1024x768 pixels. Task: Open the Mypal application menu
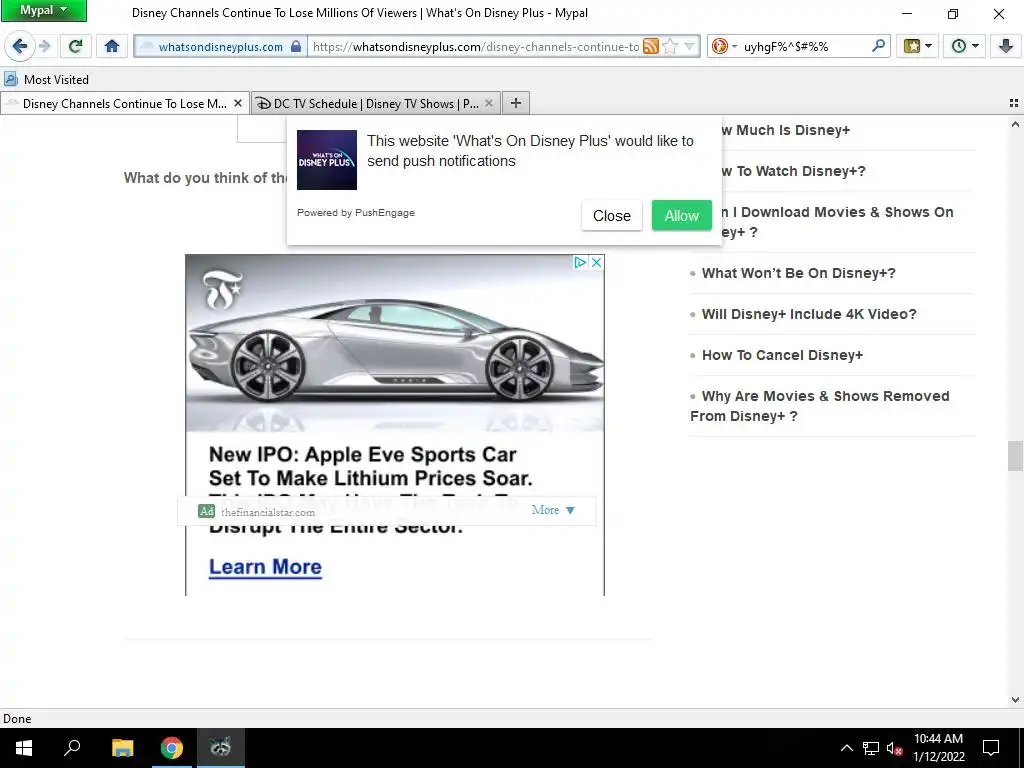tap(44, 10)
